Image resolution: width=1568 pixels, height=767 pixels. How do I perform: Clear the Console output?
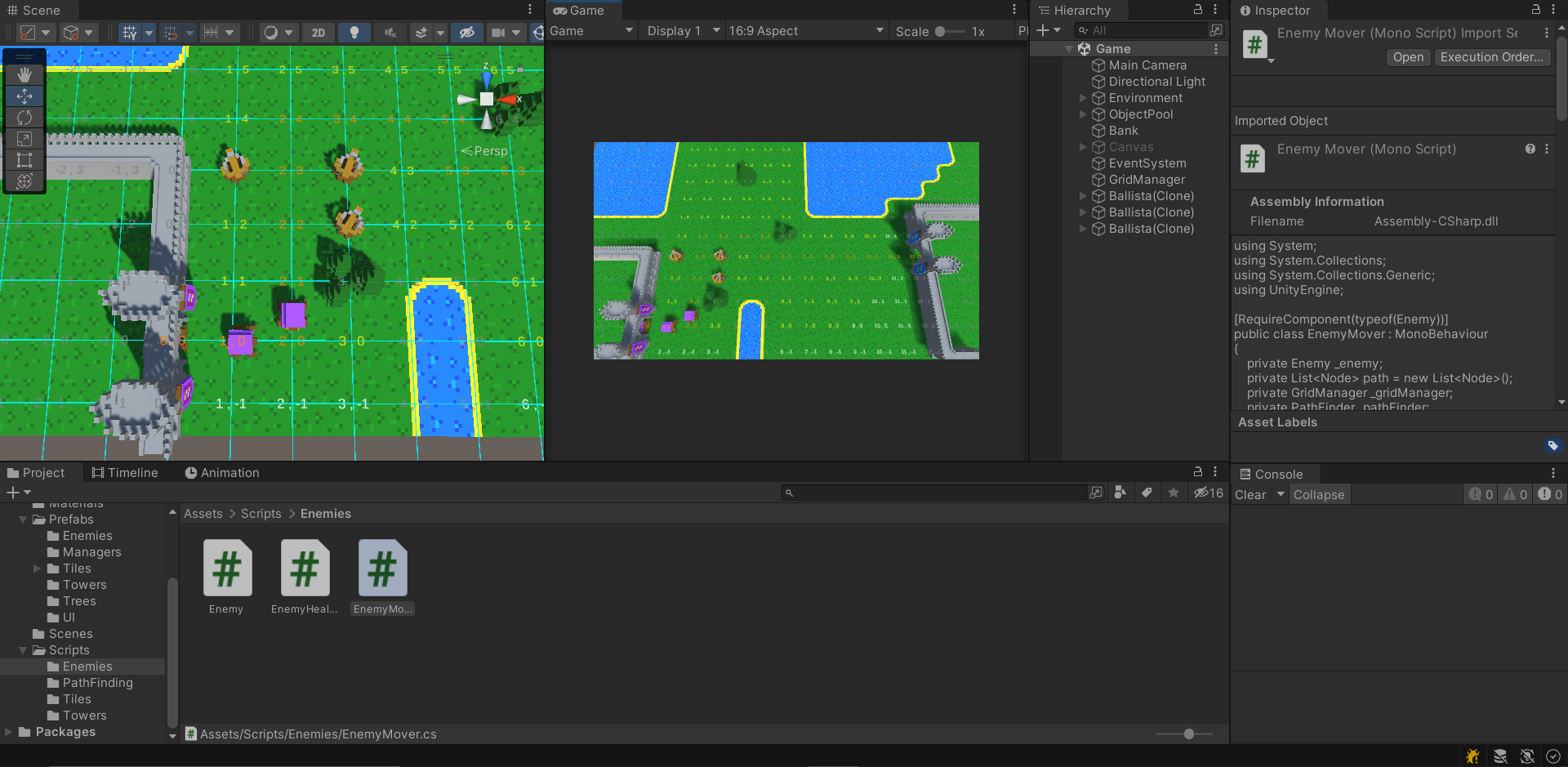(1250, 495)
